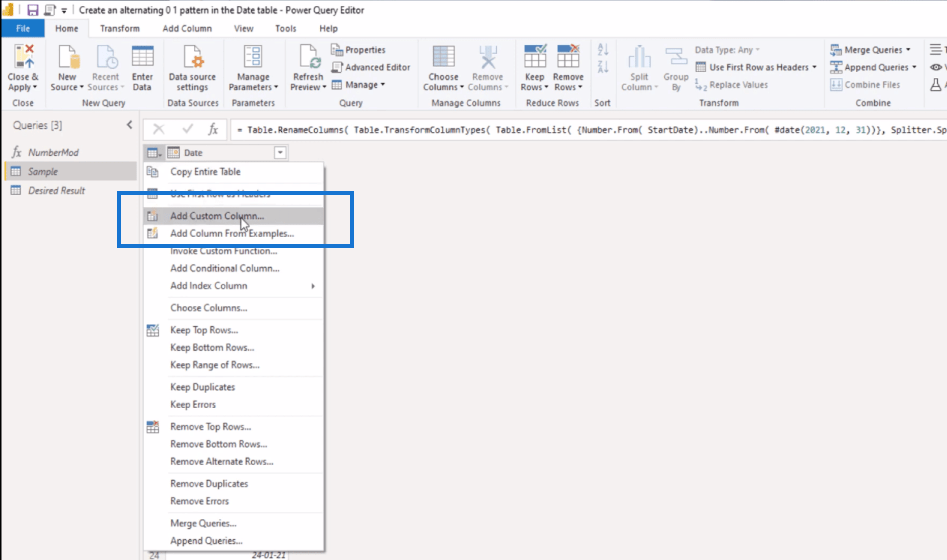Cancel the formula edit with the X icon
Screen dimensions: 947x560
[x=158, y=129]
